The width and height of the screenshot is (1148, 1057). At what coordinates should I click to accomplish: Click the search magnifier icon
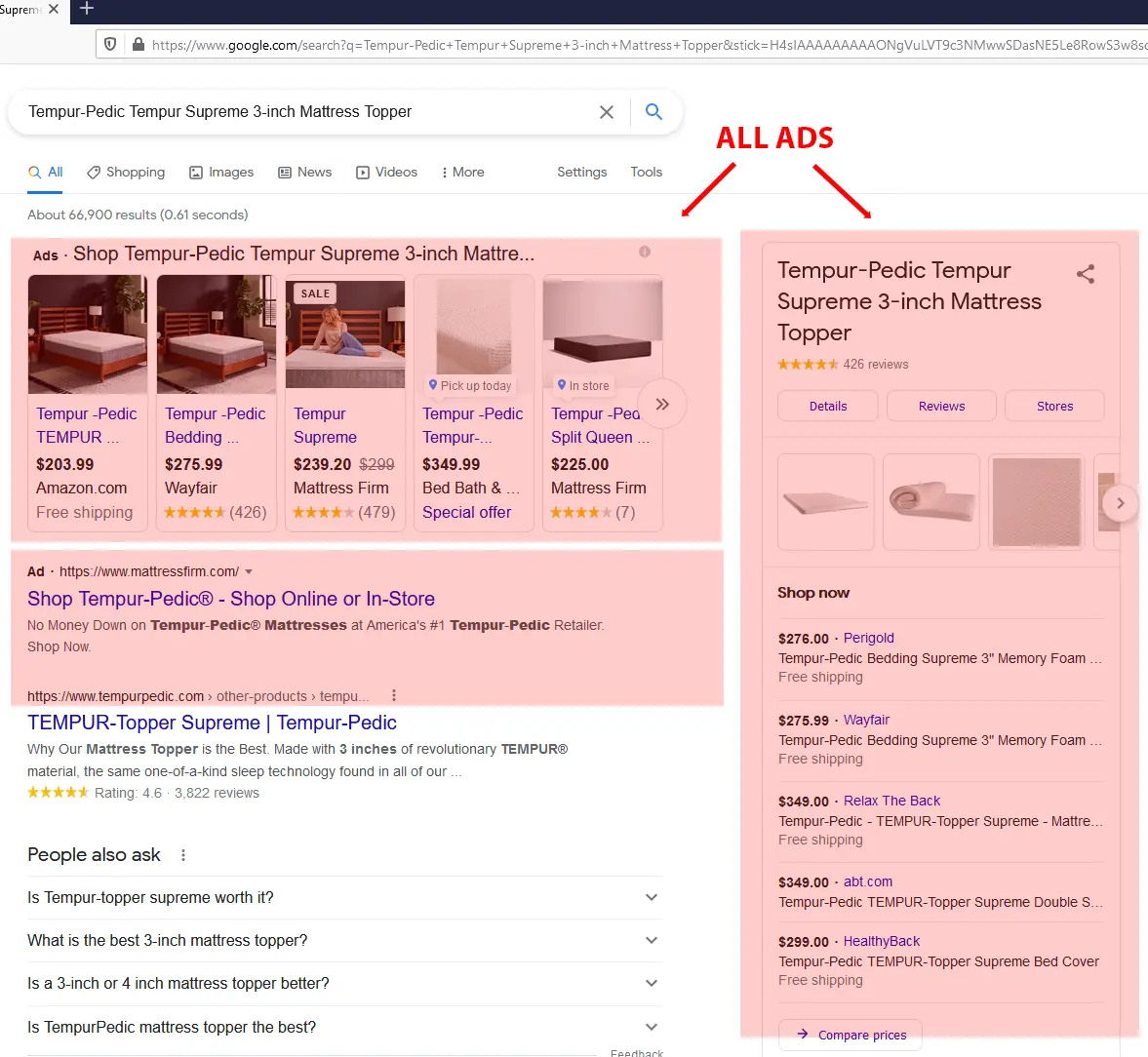pos(653,111)
